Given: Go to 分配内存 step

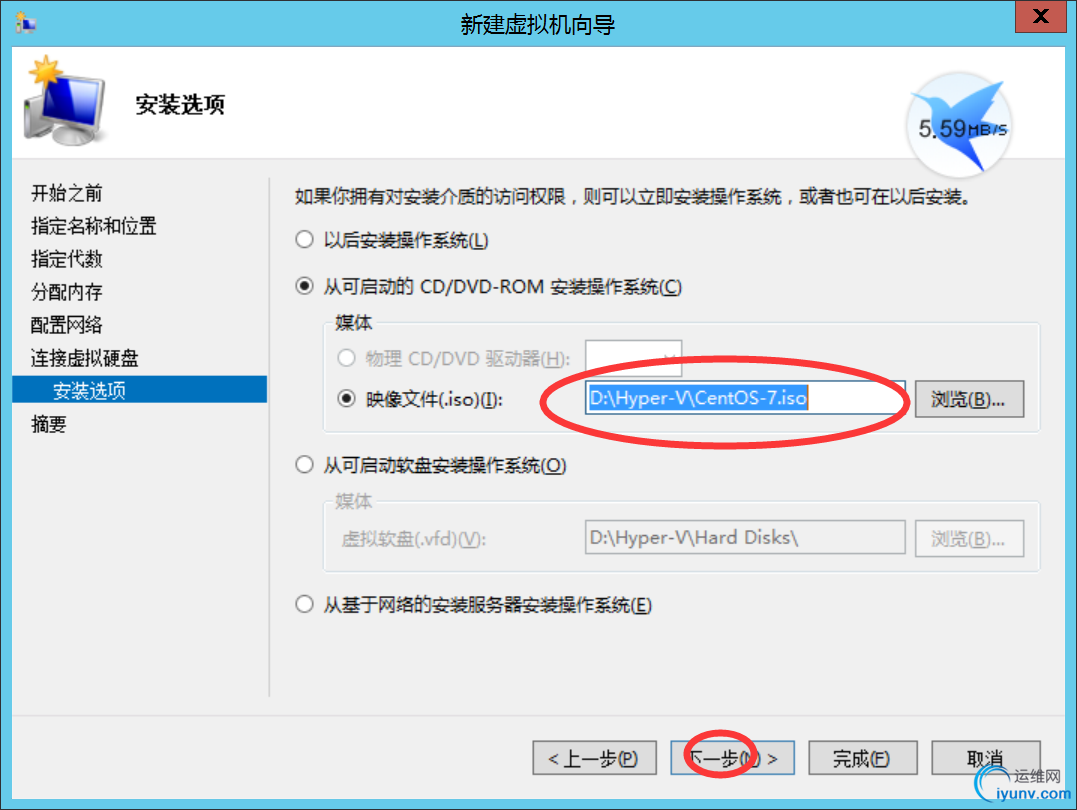Looking at the screenshot, I should coord(67,292).
